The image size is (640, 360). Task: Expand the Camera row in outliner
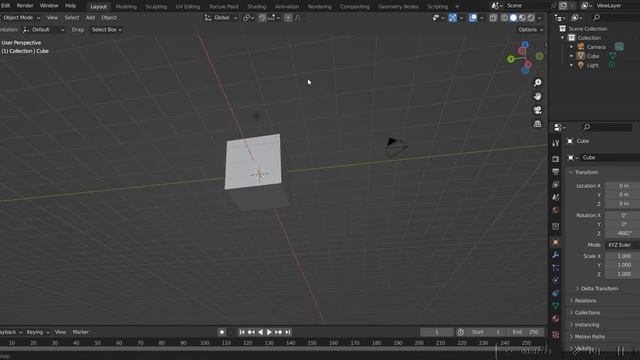pos(571,47)
